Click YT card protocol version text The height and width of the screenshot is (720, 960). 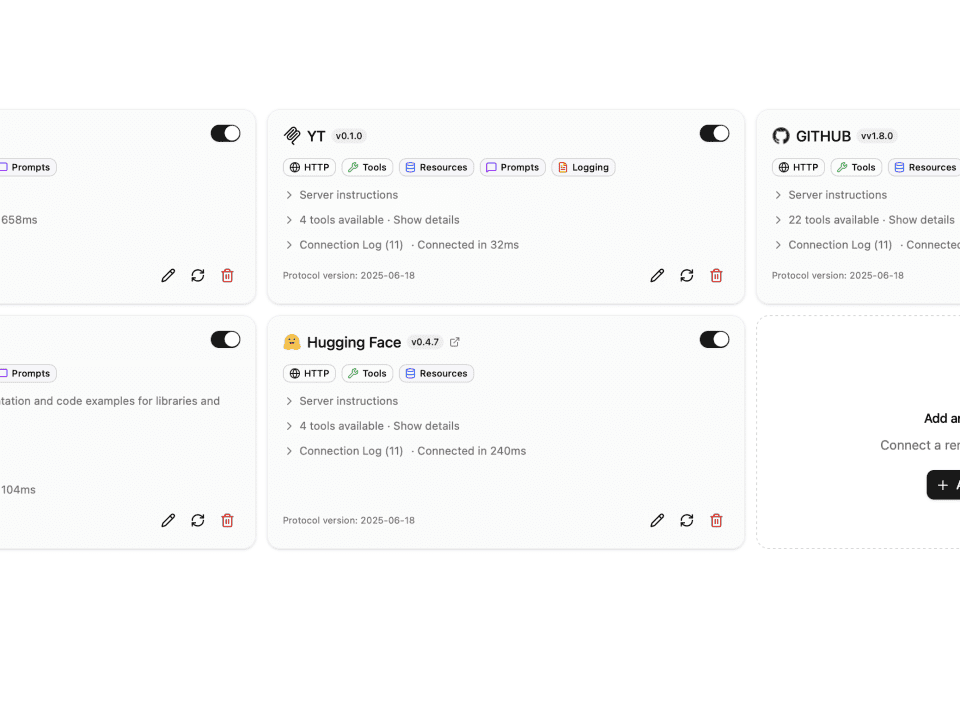click(349, 276)
